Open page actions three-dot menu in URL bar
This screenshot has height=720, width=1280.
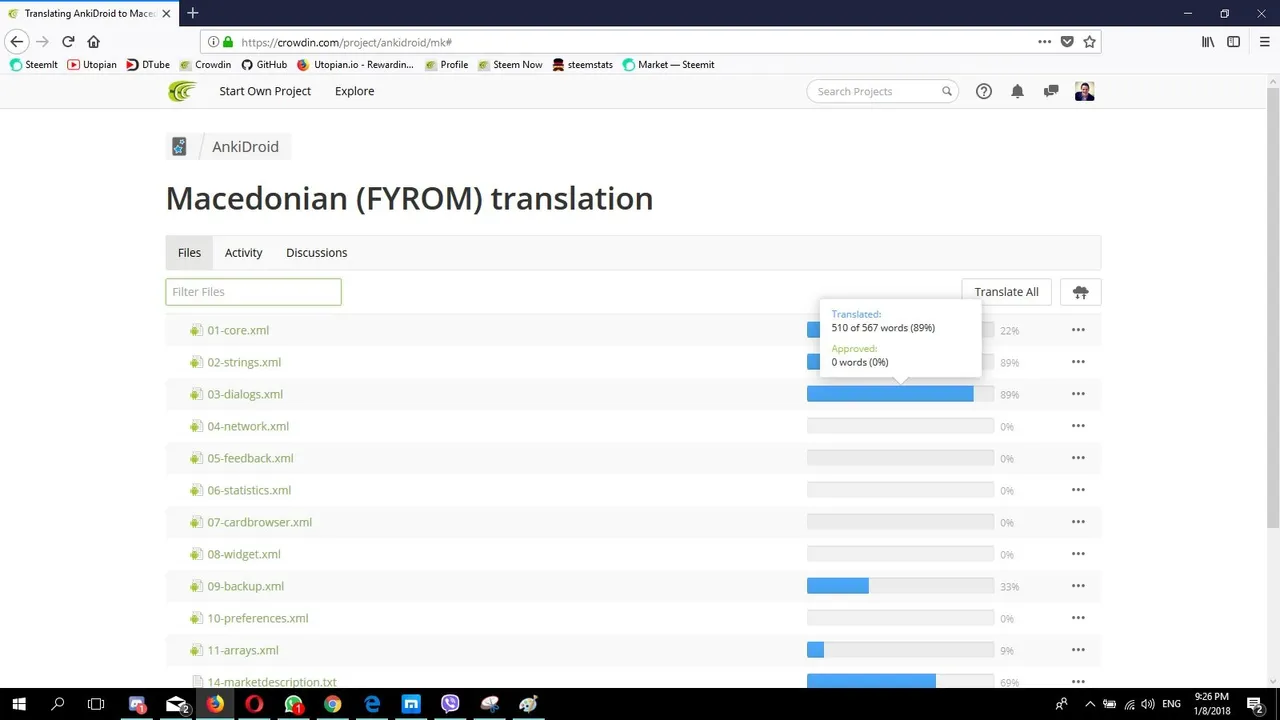tap(1044, 42)
